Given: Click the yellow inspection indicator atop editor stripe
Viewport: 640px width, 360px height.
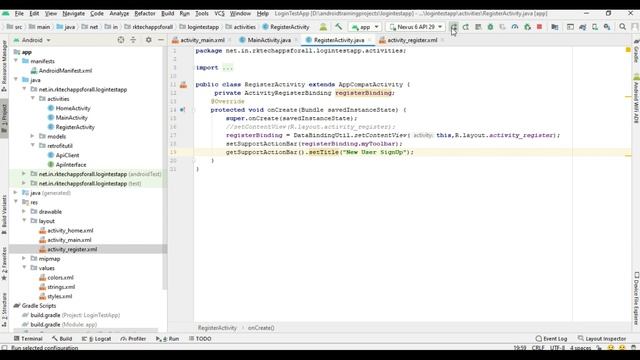Looking at the screenshot, I should (628, 50).
